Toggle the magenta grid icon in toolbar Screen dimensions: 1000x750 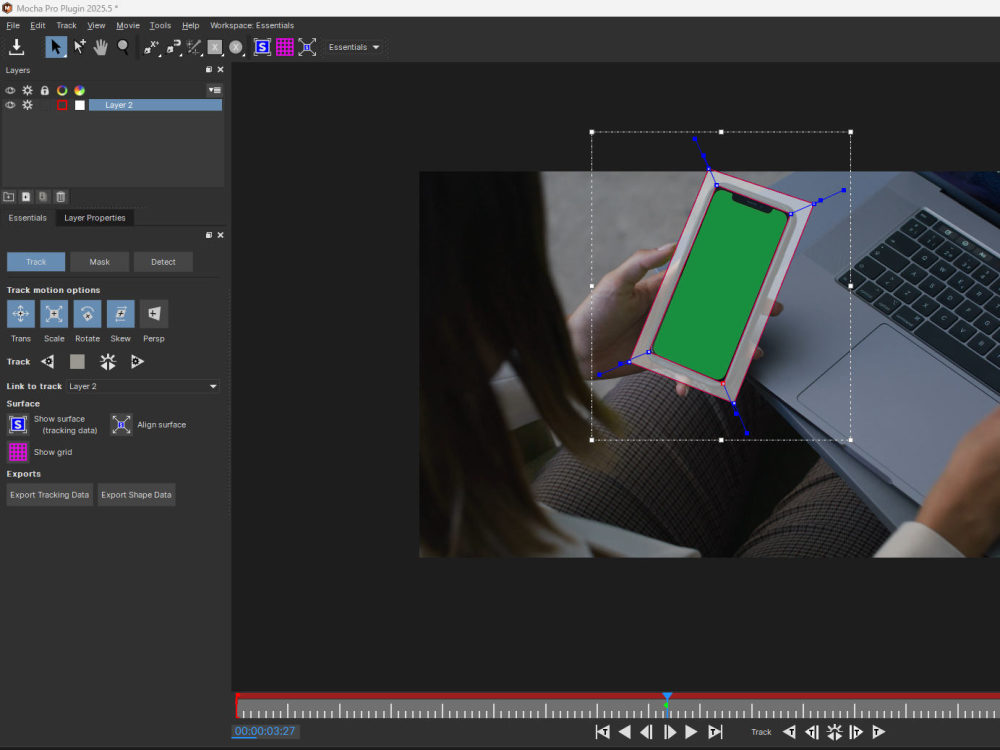(x=284, y=47)
